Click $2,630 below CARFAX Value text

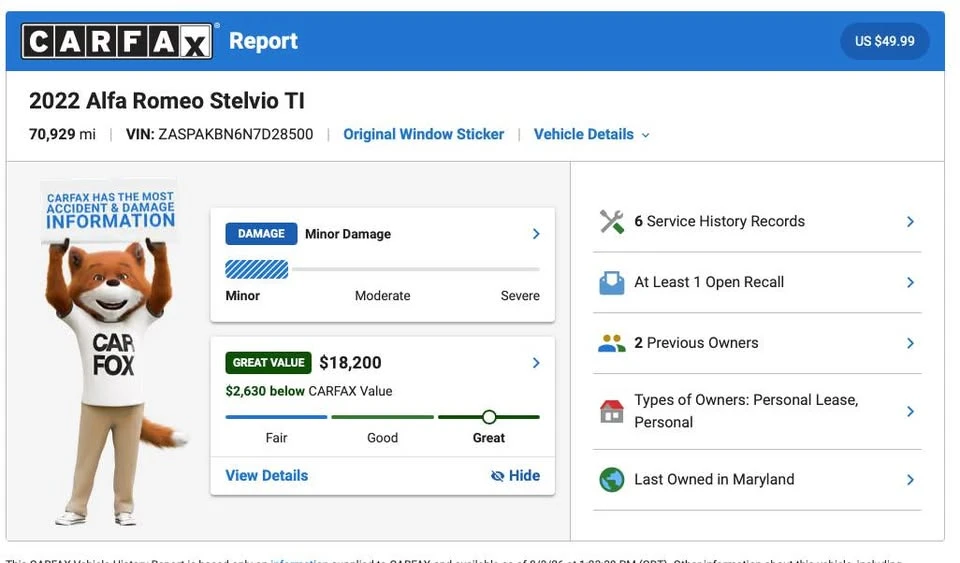click(x=309, y=391)
